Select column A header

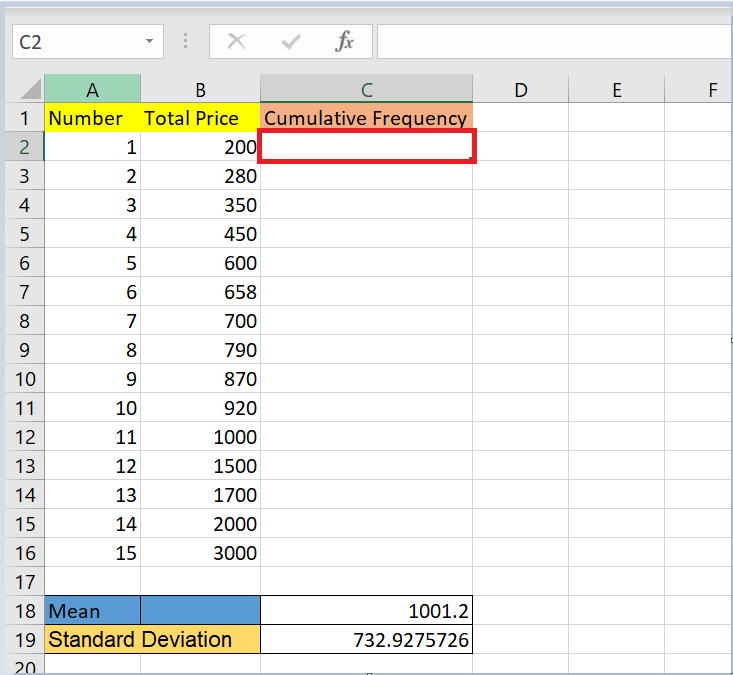point(92,90)
